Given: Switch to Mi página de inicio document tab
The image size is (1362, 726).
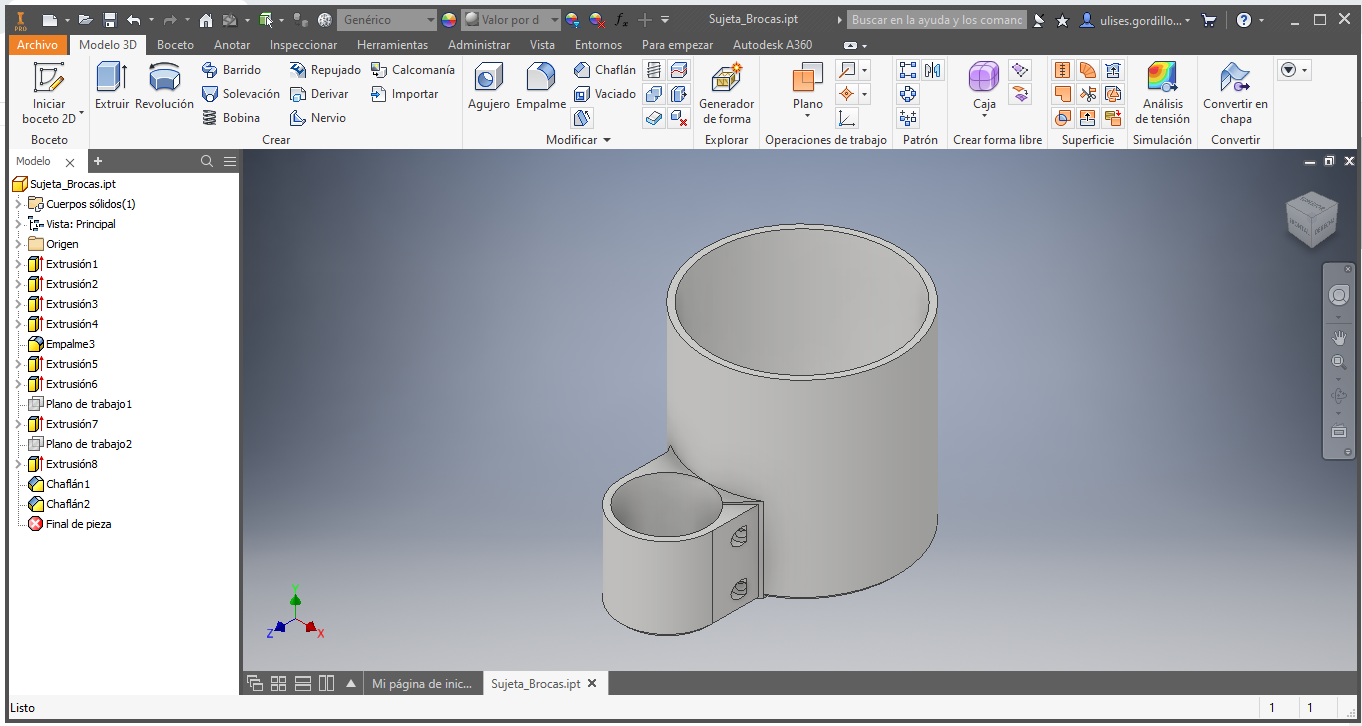Looking at the screenshot, I should (421, 684).
